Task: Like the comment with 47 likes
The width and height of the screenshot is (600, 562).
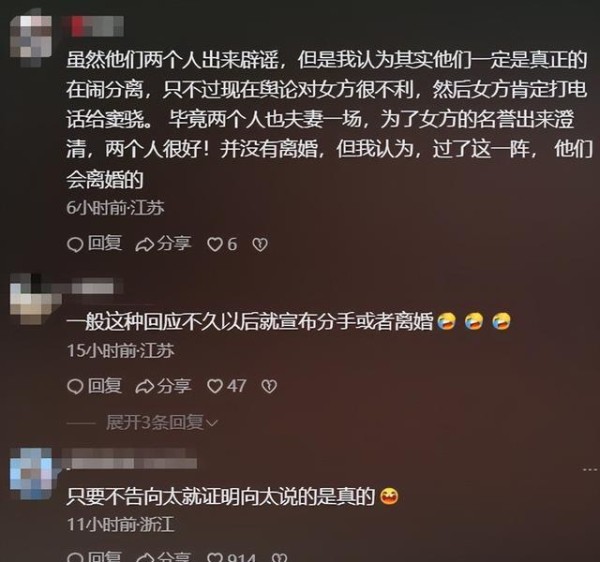Action: tap(226, 386)
